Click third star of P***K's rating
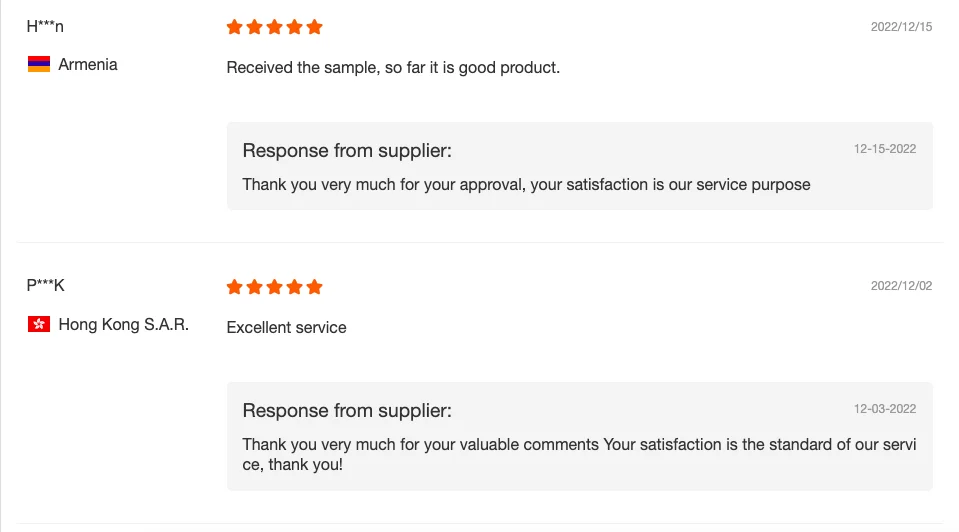 tap(275, 287)
